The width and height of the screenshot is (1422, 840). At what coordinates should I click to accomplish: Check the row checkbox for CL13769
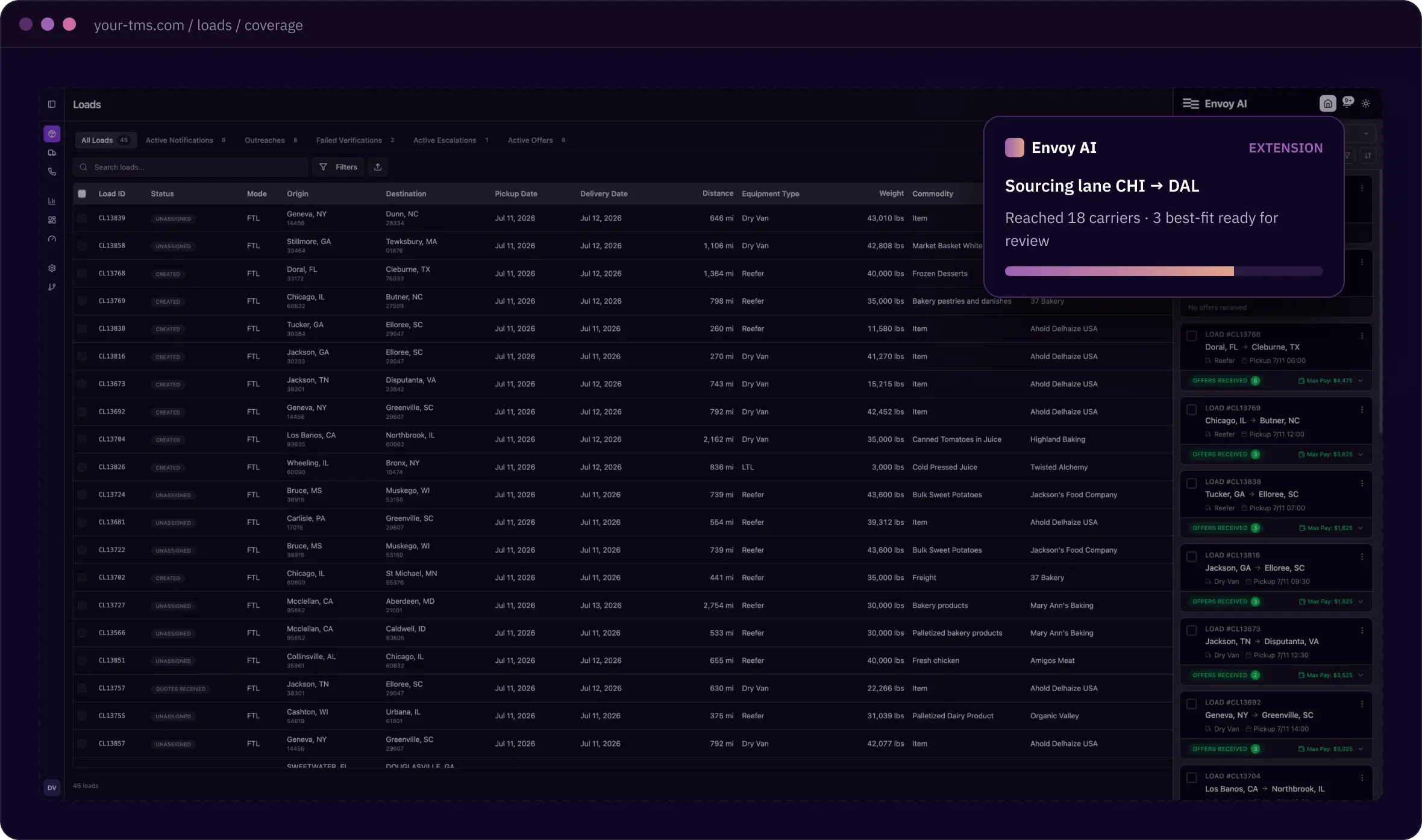[82, 301]
